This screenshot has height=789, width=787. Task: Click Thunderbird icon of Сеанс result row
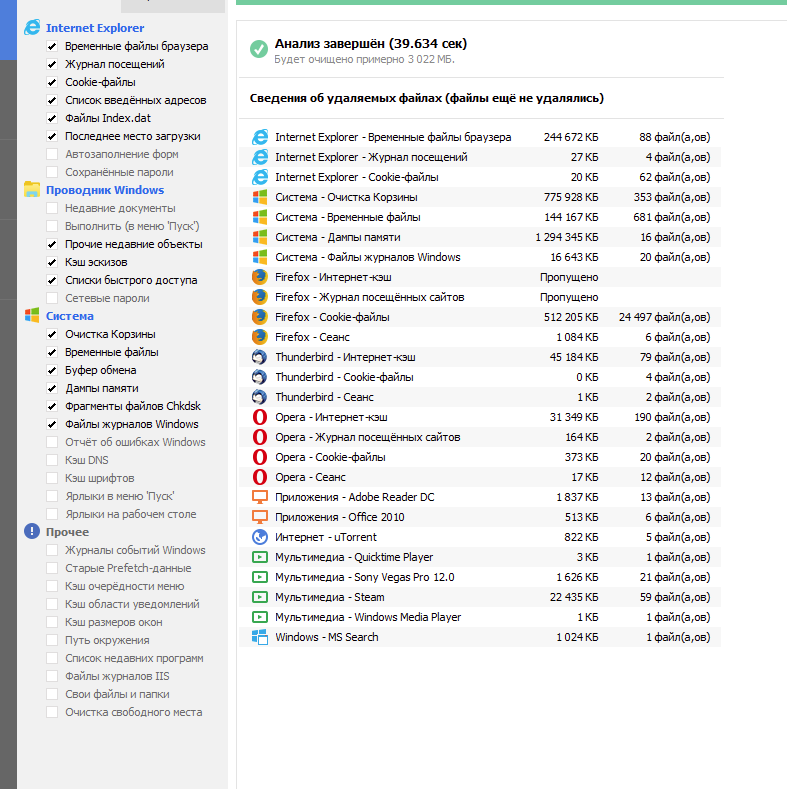pos(260,397)
